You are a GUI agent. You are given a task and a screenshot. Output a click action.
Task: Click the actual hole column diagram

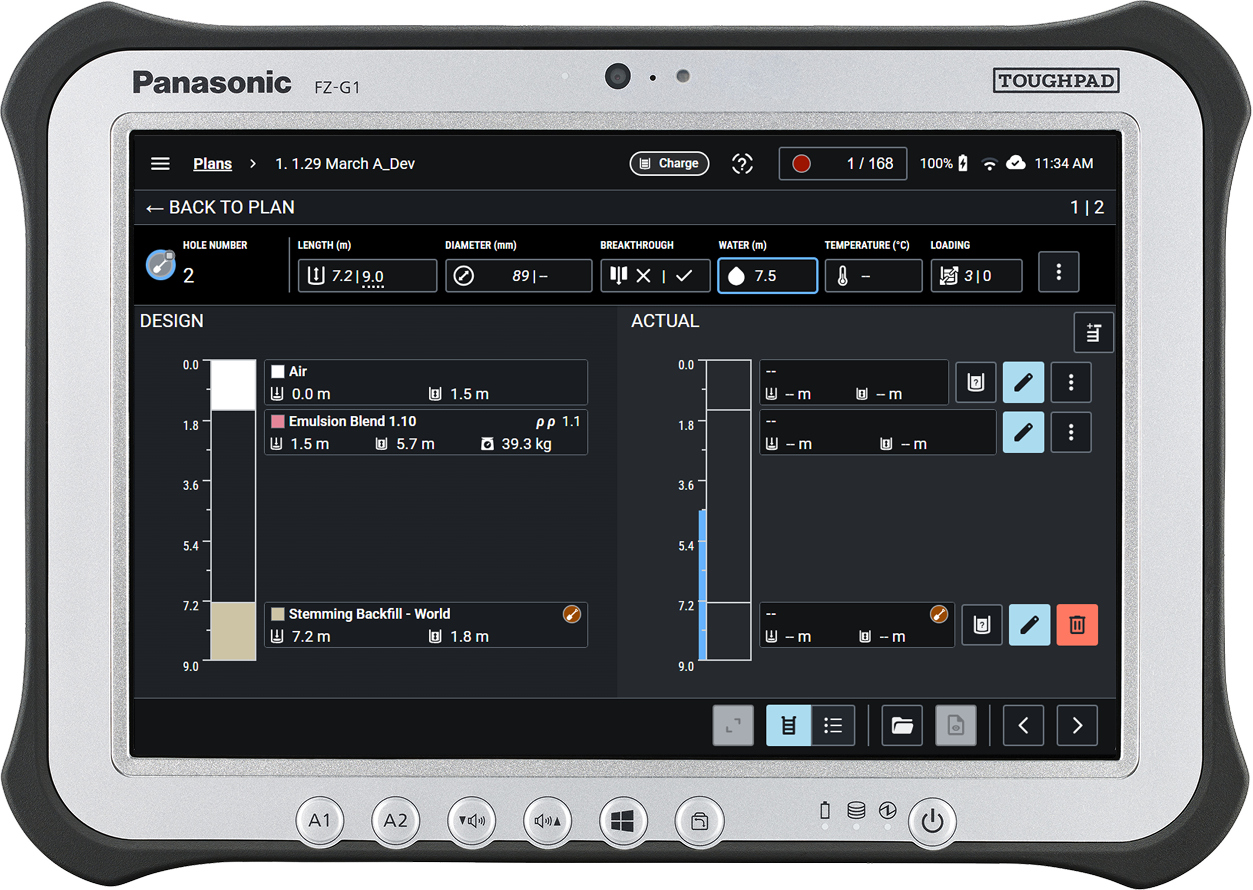pyautogui.click(x=728, y=511)
